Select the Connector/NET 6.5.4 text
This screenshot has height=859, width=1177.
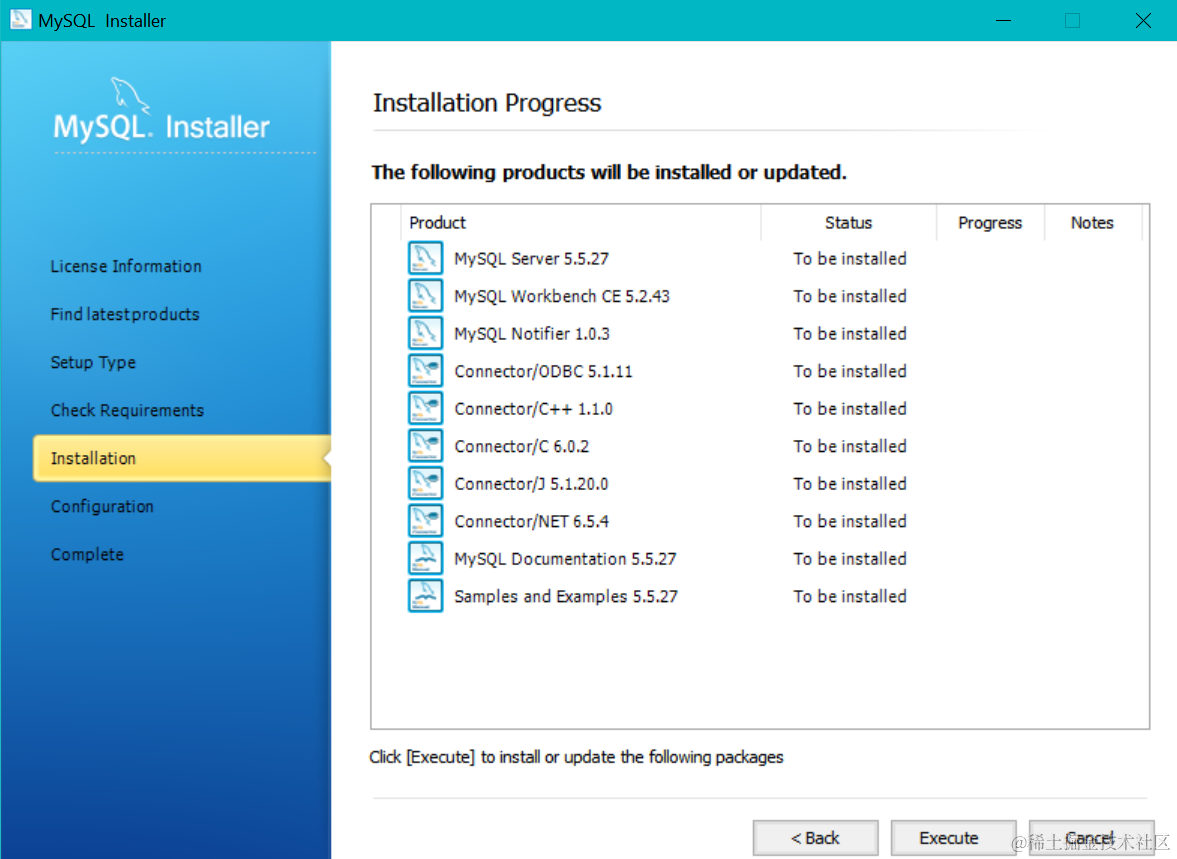(531, 522)
